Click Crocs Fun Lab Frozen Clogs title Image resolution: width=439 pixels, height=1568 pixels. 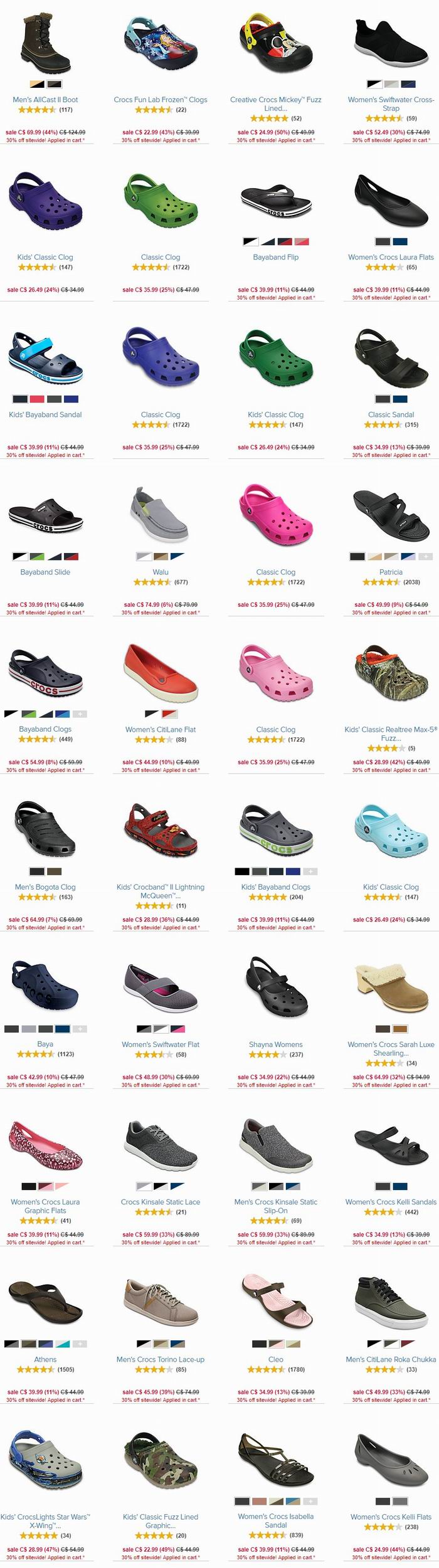(161, 100)
